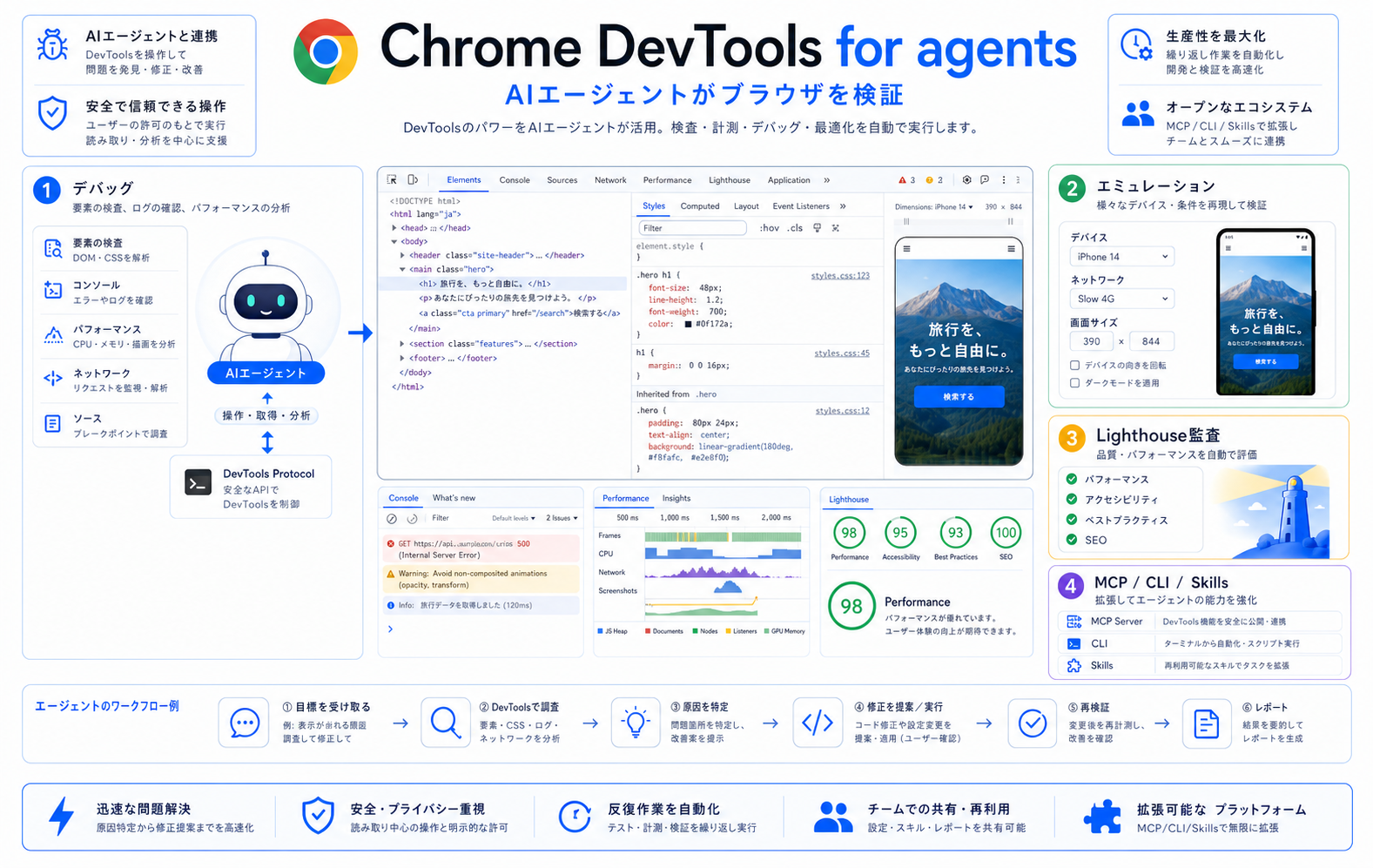Screen dimensions: 1373x868
Task: Click the feedback speech bubble icon
Action: point(985,180)
